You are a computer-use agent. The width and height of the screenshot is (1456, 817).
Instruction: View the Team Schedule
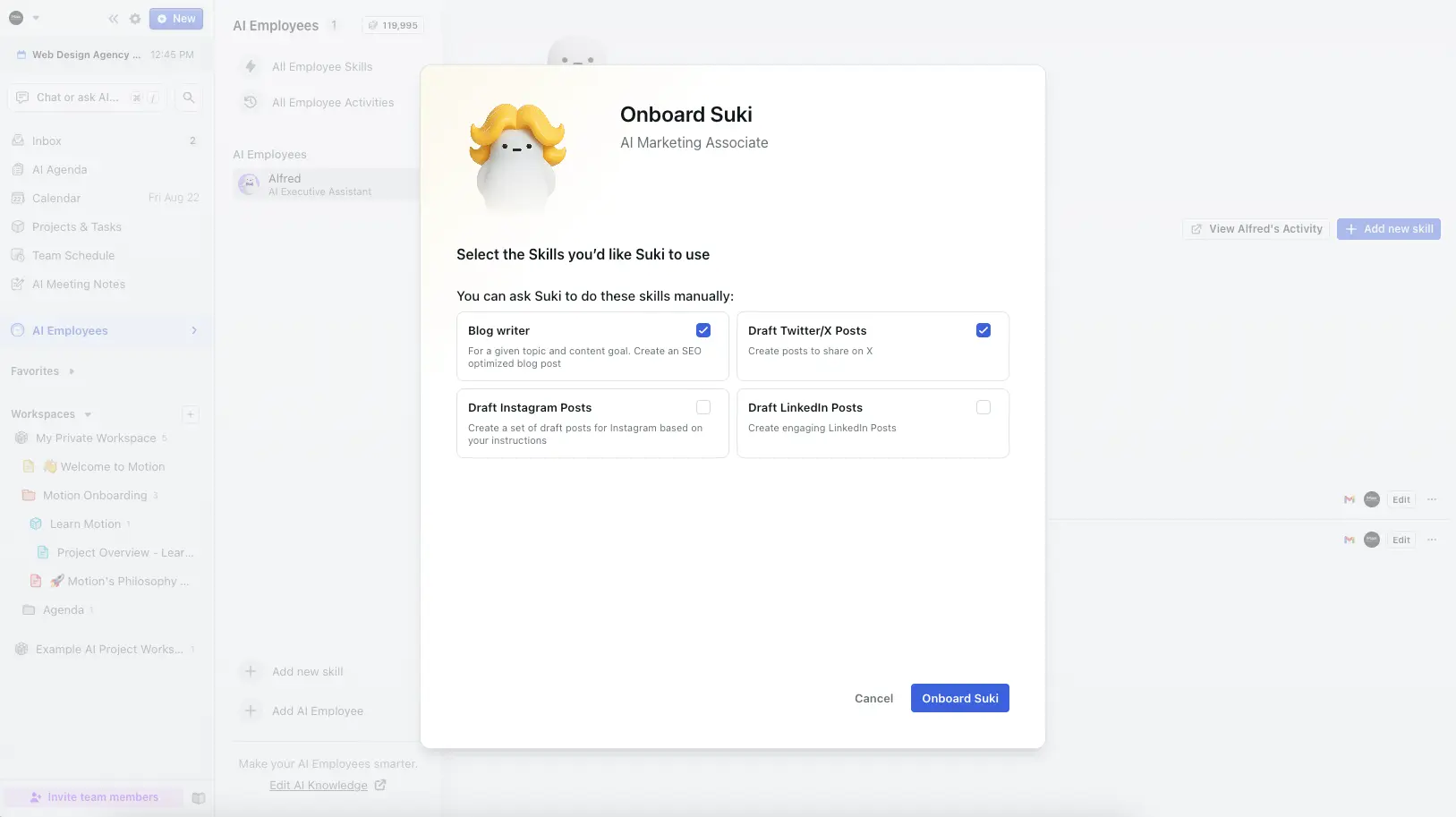click(73, 255)
